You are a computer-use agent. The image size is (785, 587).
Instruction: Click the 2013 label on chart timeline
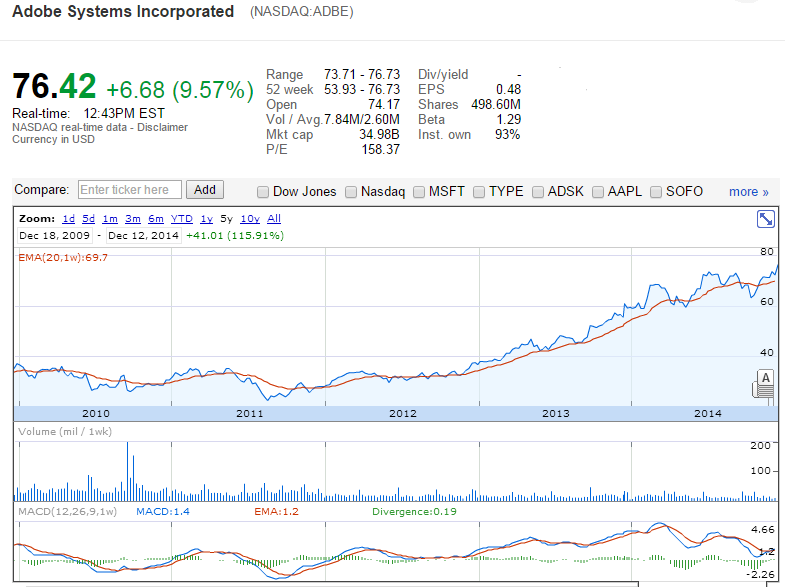556,413
